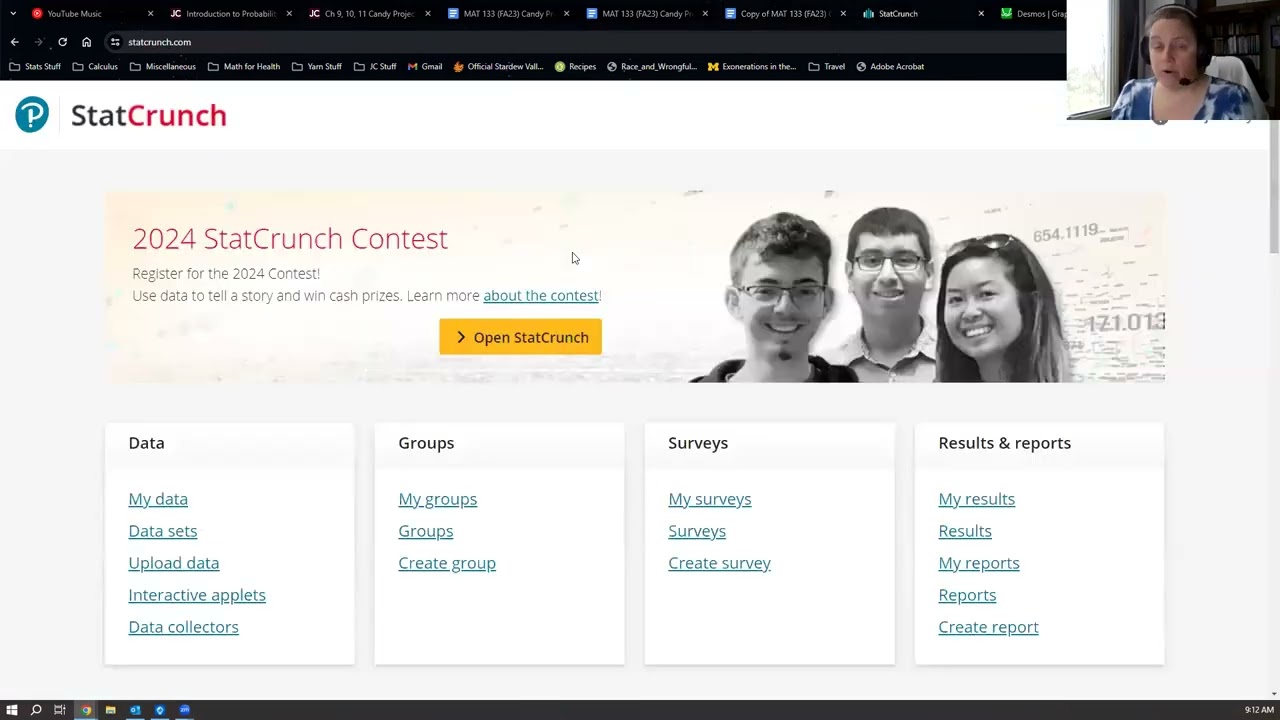
Task: View site information icon beside statcrunch.com
Action: (115, 42)
